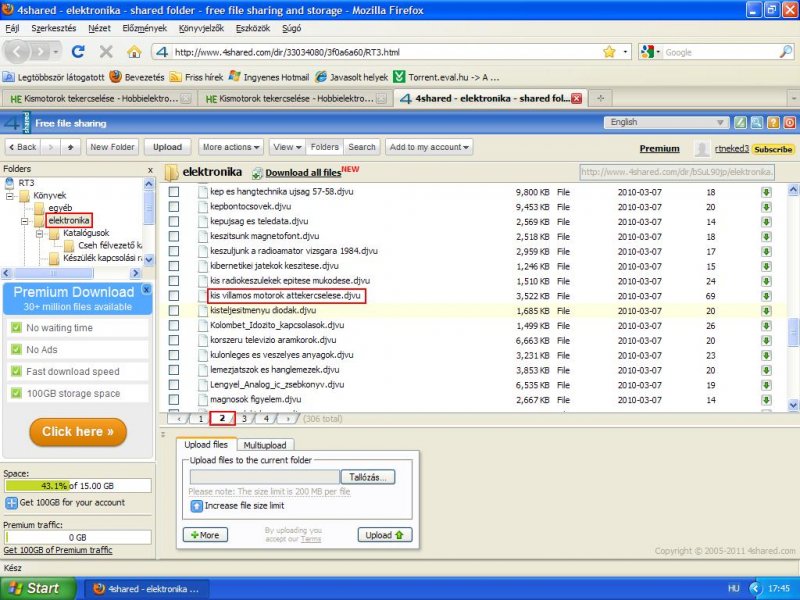The width and height of the screenshot is (800, 600).
Task: Collapse the Katalógusok tree node
Action: (x=39, y=234)
